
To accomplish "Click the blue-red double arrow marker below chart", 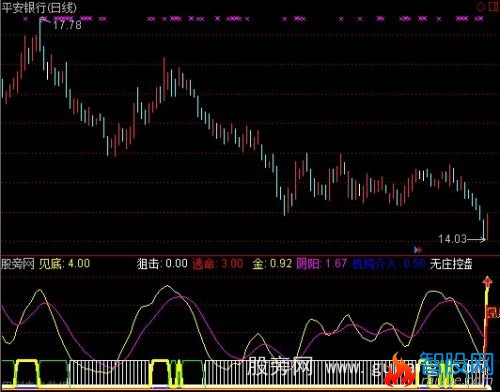I will click(x=418, y=250).
